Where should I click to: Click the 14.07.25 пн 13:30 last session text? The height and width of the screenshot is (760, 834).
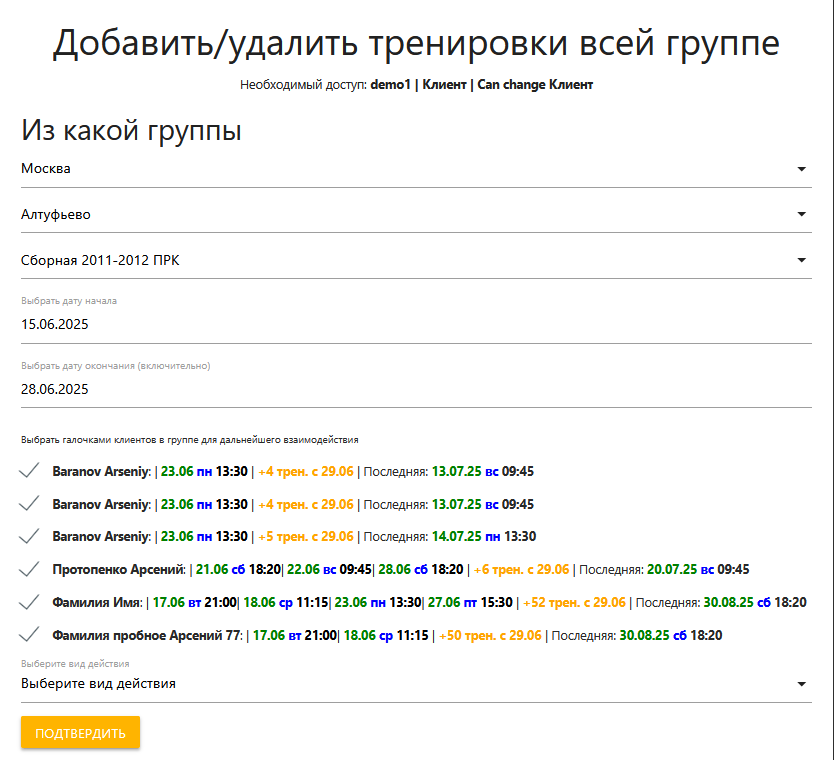(x=484, y=537)
